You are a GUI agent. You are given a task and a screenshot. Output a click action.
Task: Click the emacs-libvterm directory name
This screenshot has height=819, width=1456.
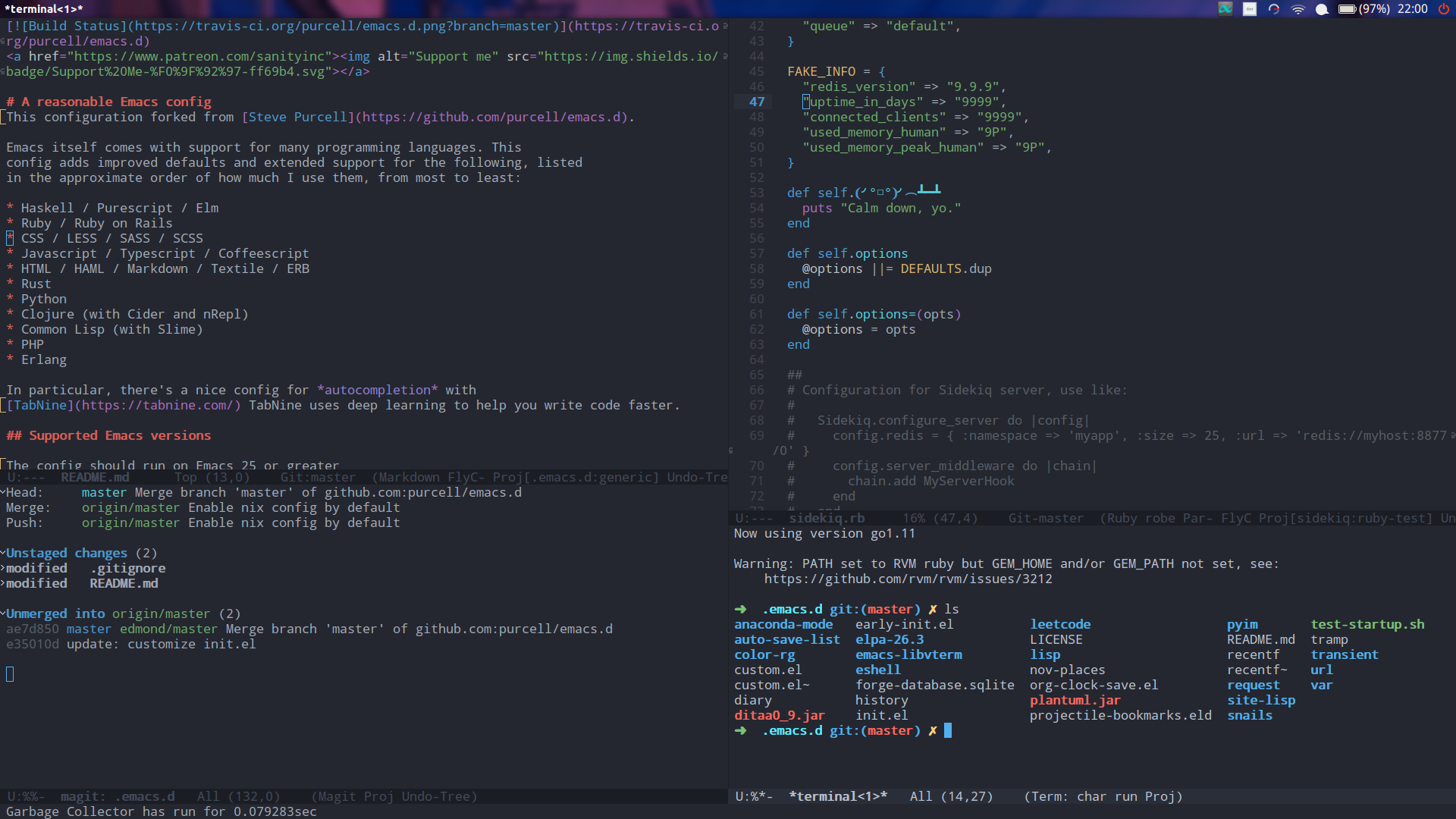click(x=908, y=654)
